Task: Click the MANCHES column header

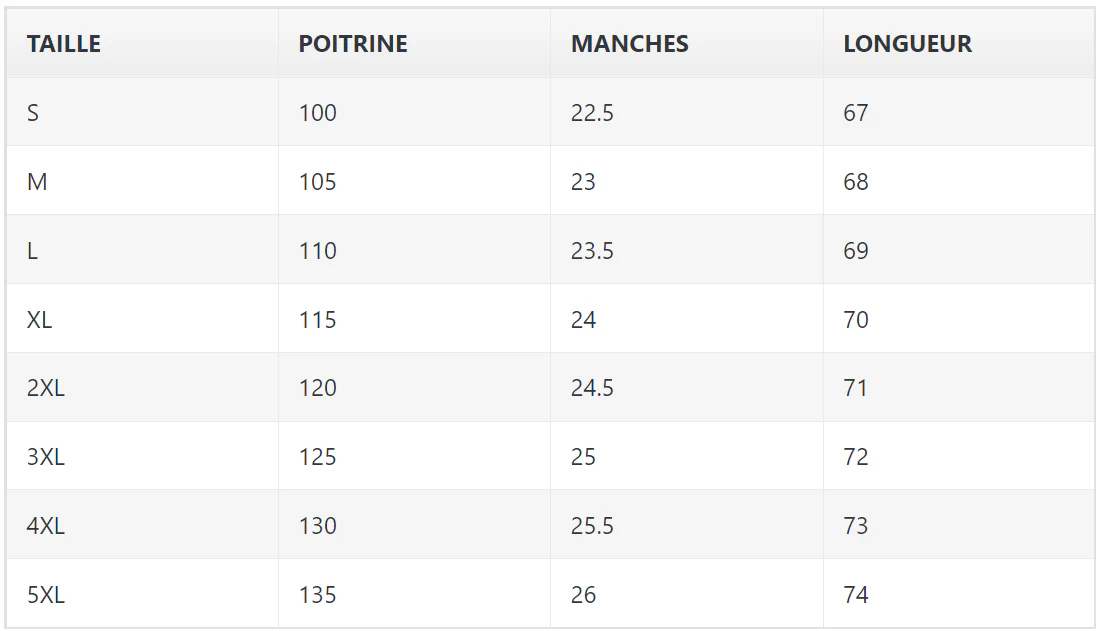Action: [629, 43]
